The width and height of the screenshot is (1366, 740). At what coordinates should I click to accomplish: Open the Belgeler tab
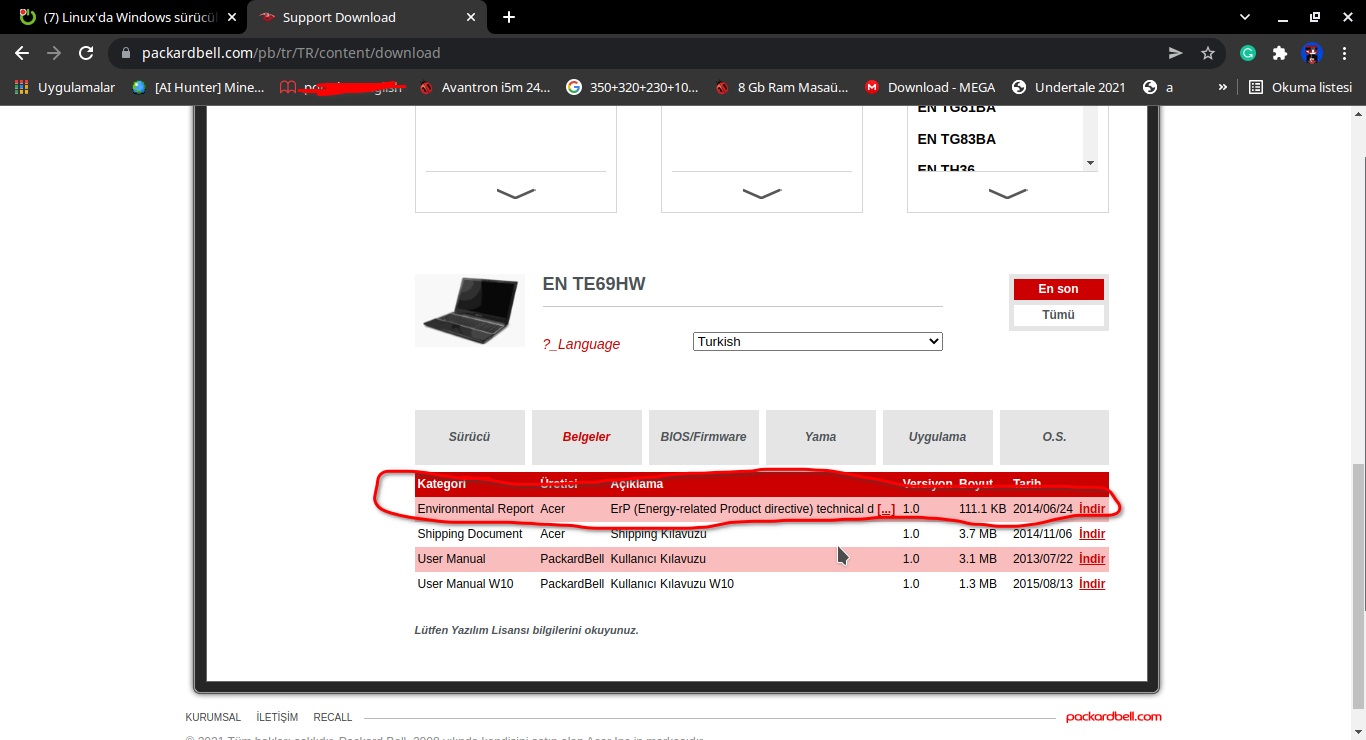coord(586,437)
